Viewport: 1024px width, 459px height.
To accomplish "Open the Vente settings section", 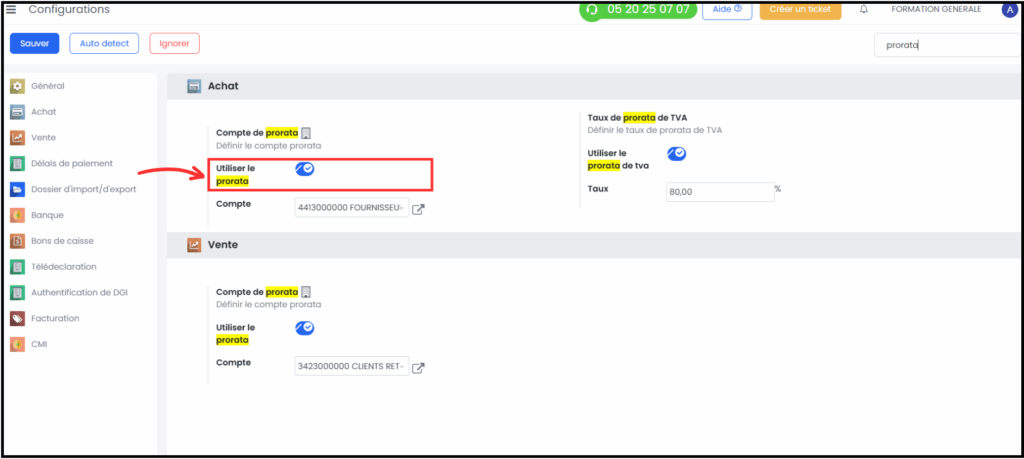I will point(44,138).
